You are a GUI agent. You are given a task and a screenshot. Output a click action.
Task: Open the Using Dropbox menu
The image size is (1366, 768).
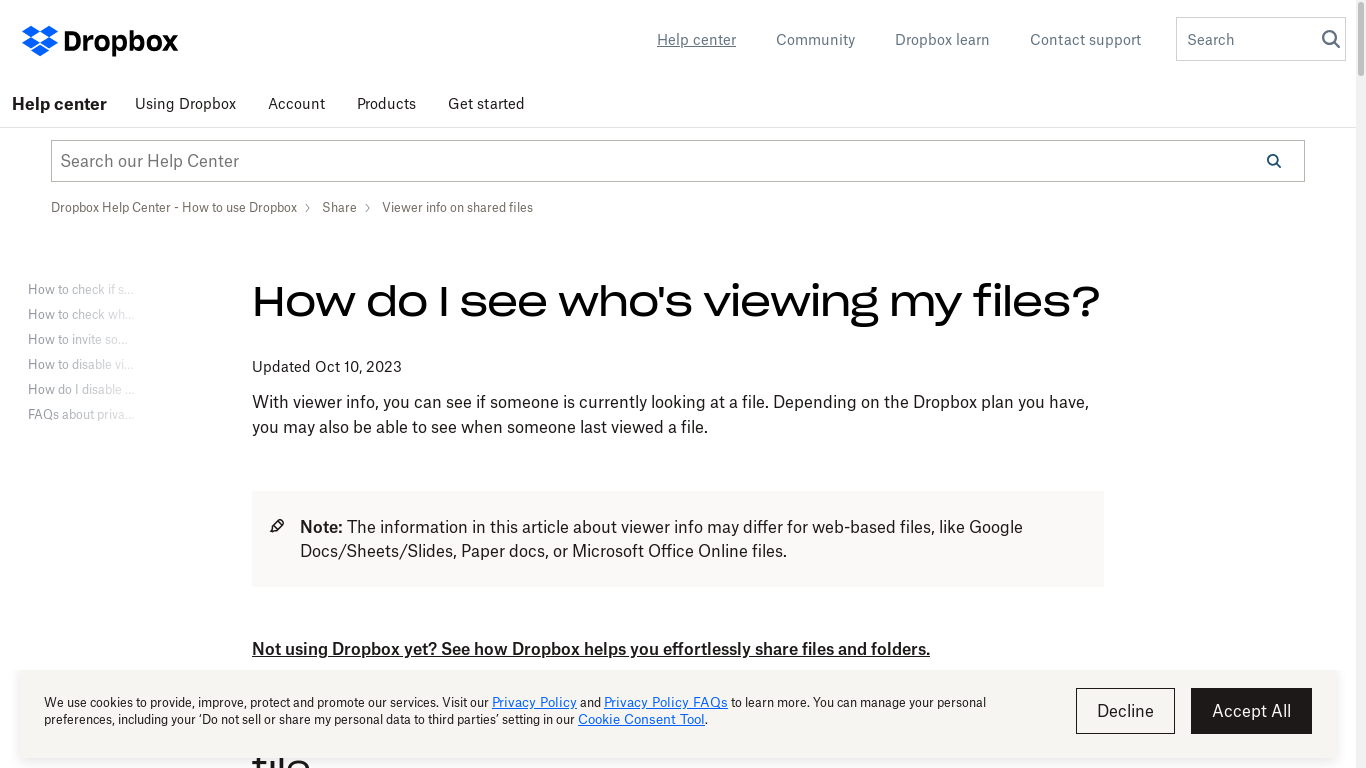(185, 104)
